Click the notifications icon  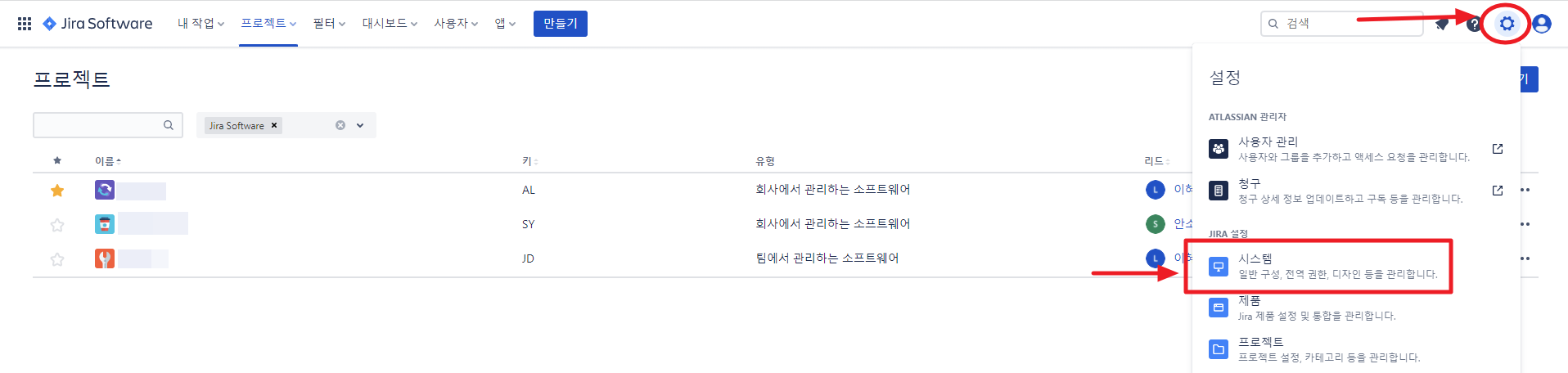(1442, 24)
